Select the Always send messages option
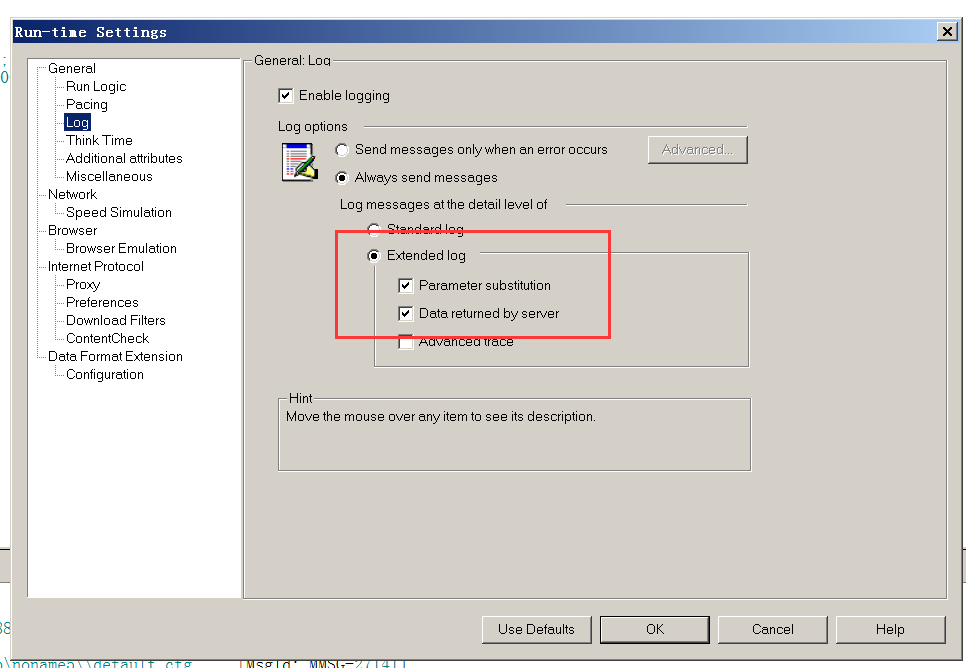The height and width of the screenshot is (668, 966). [342, 178]
